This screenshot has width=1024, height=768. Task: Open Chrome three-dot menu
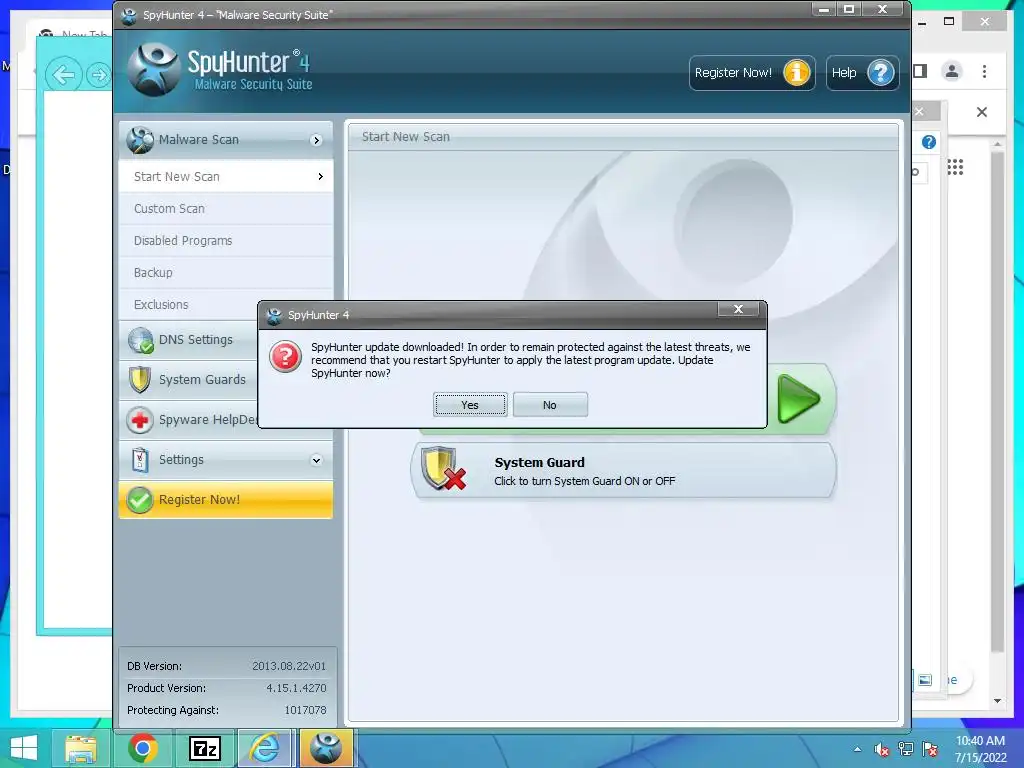coord(984,71)
